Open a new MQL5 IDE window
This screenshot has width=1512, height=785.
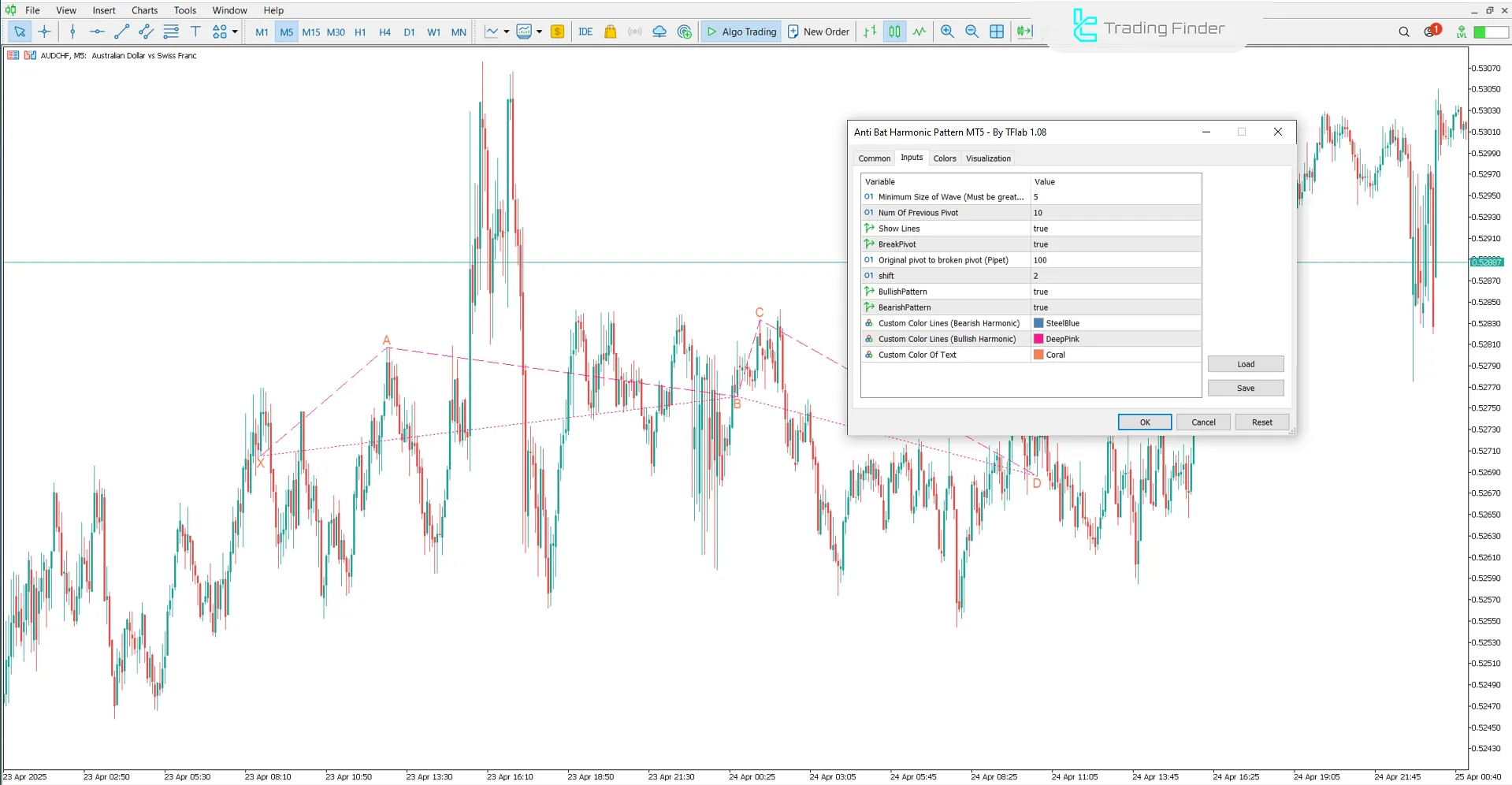tap(585, 32)
